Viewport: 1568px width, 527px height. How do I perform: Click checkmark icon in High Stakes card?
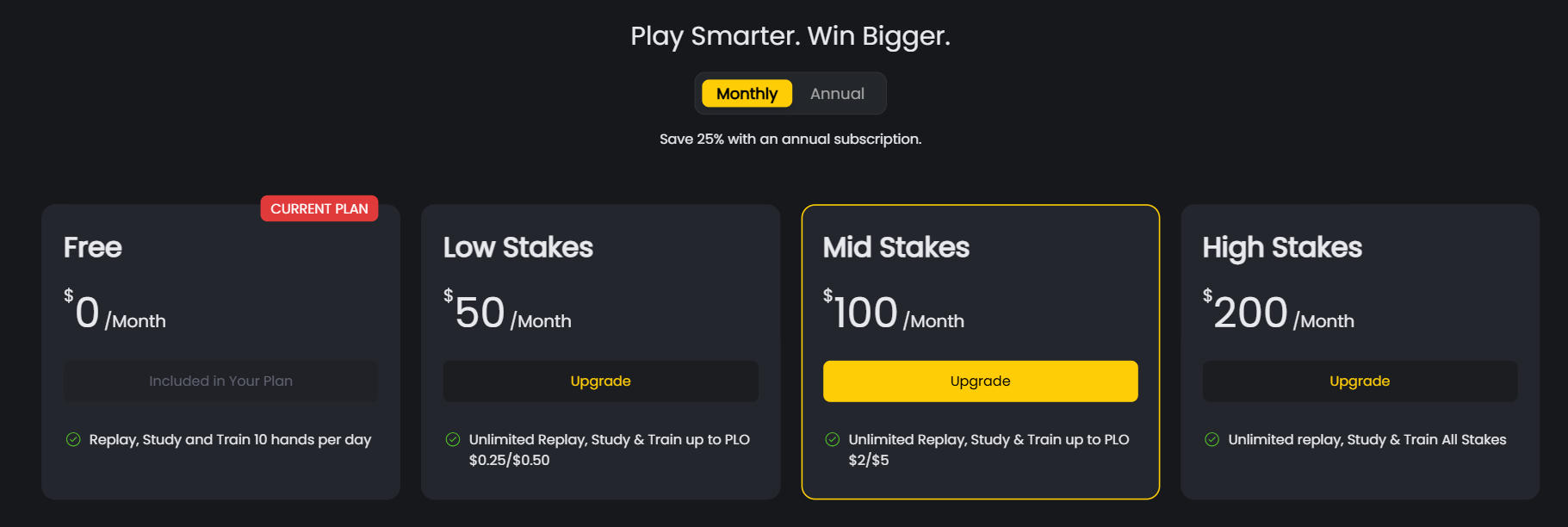click(x=1212, y=439)
